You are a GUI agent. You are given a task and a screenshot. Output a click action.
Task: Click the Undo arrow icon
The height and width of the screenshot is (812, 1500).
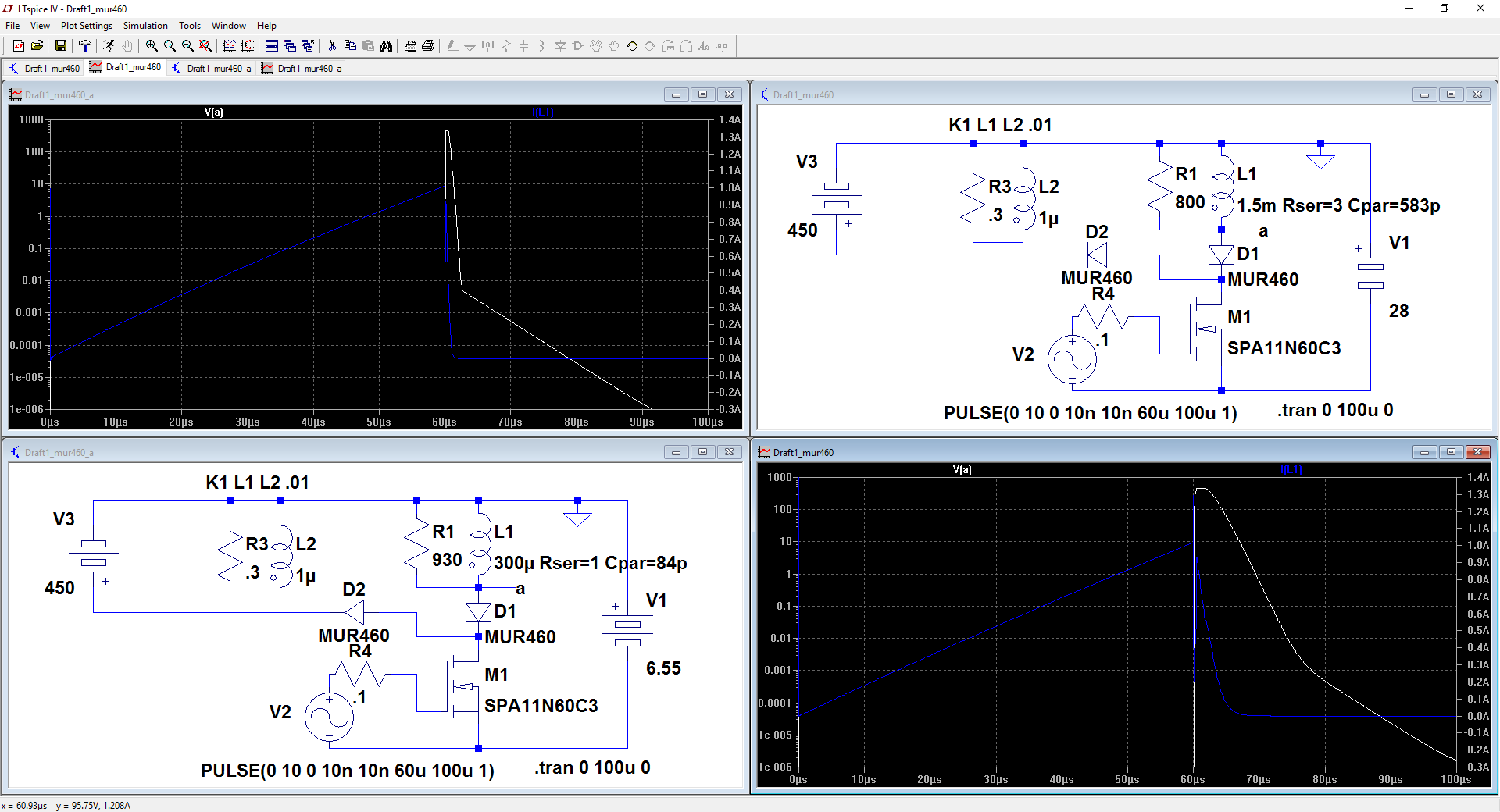click(632, 46)
